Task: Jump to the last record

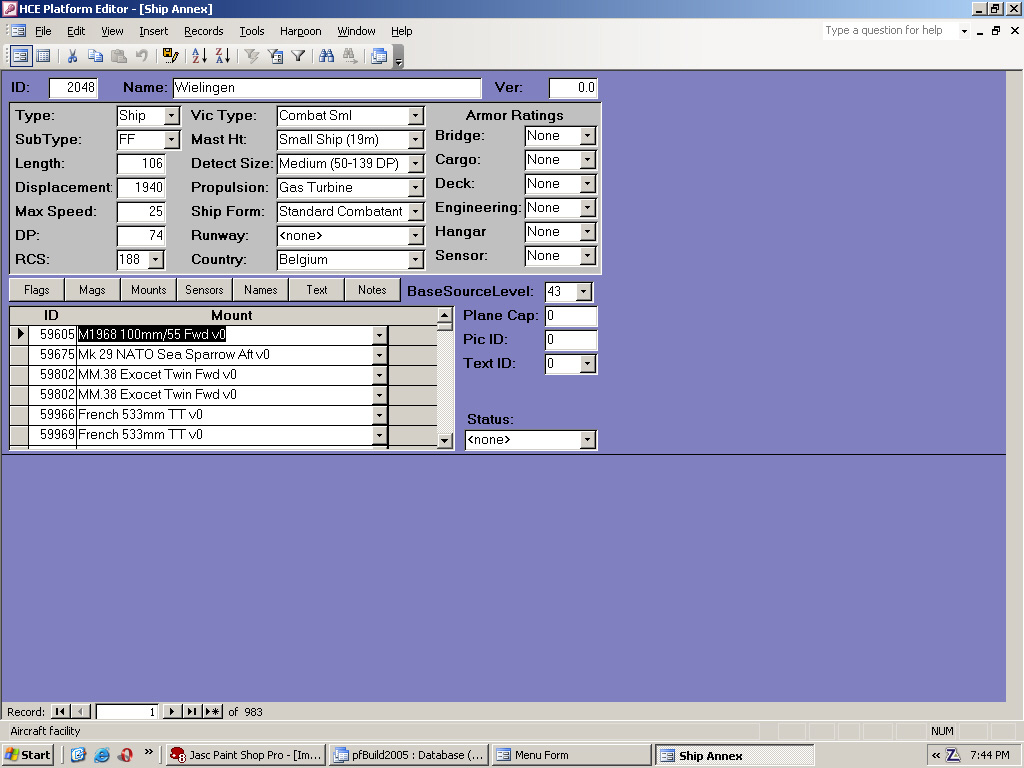Action: point(192,712)
